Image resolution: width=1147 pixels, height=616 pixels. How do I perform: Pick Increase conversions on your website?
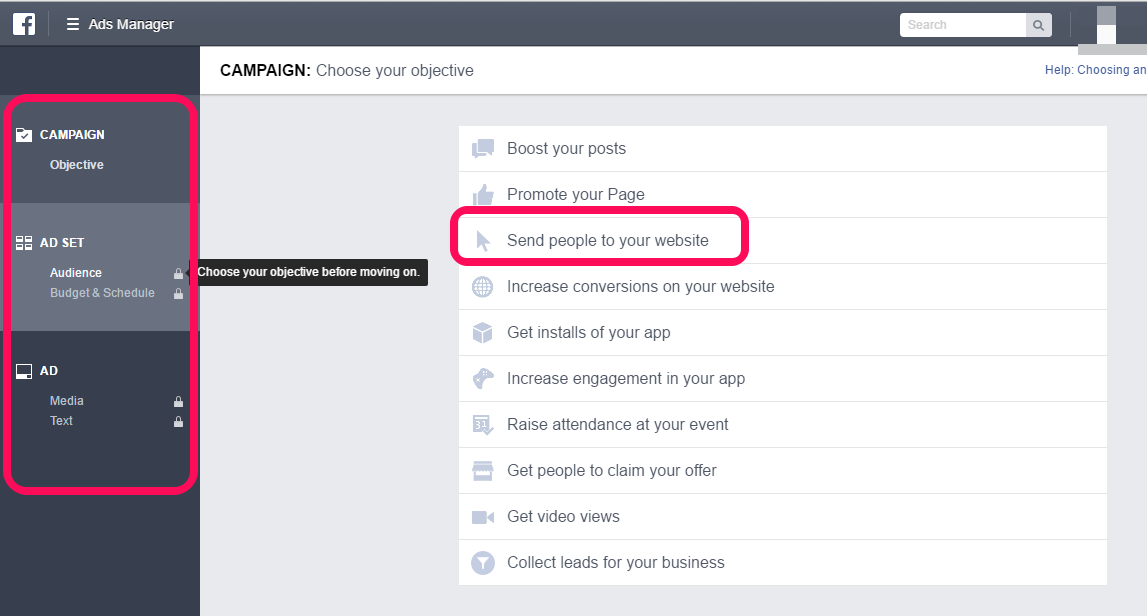click(x=783, y=287)
